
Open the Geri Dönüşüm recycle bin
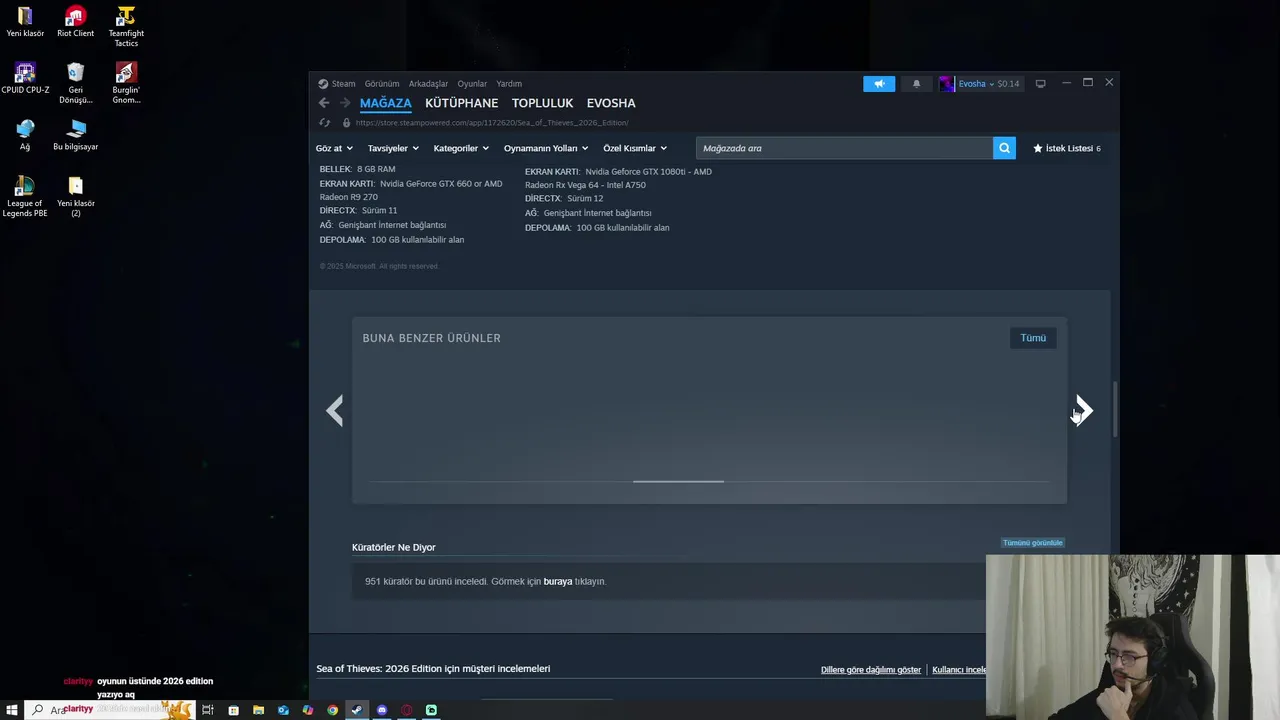[75, 84]
